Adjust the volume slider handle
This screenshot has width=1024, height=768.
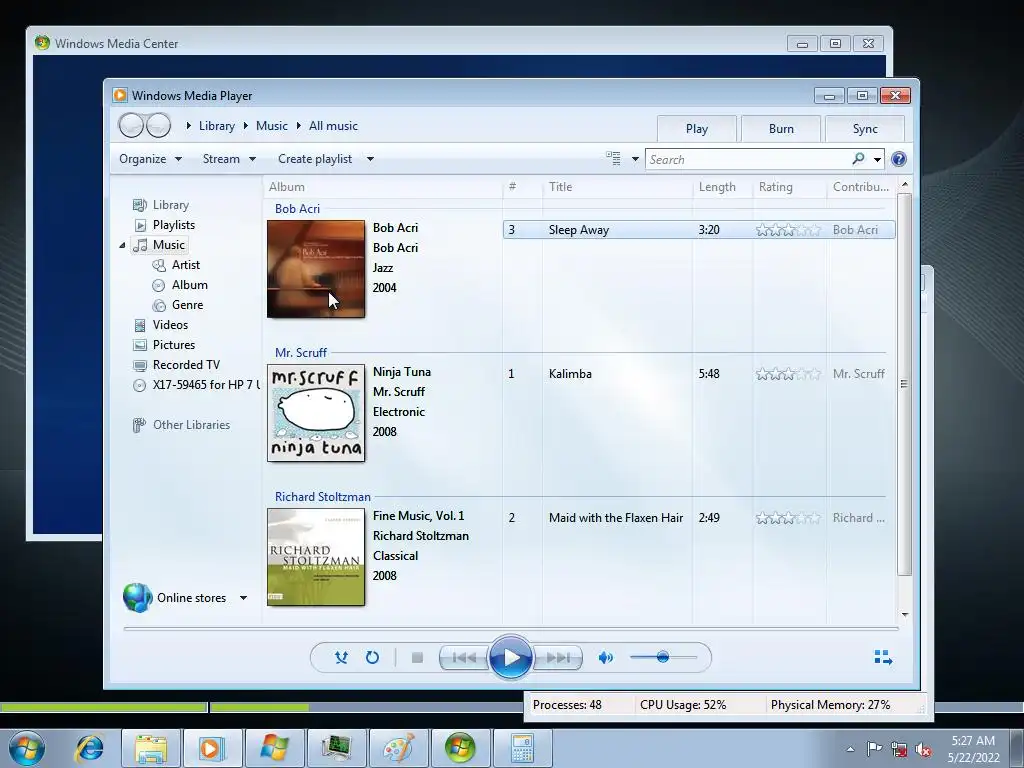663,657
